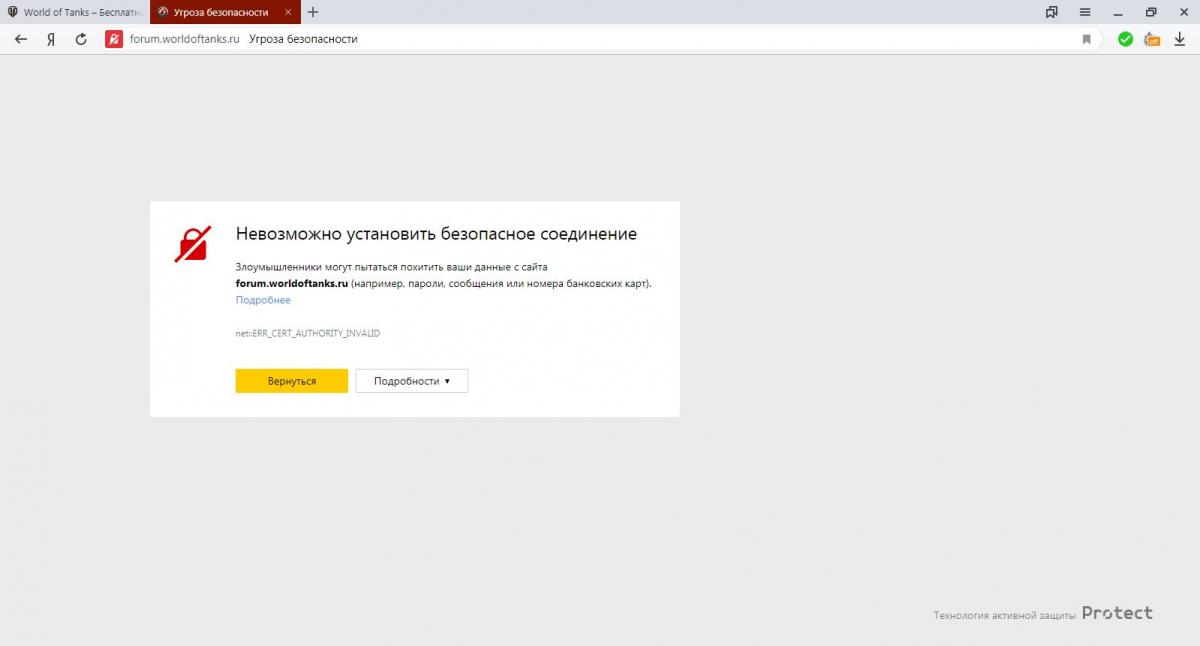The height and width of the screenshot is (646, 1200).
Task: Open the browser hamburger menu
Action: [1085, 12]
